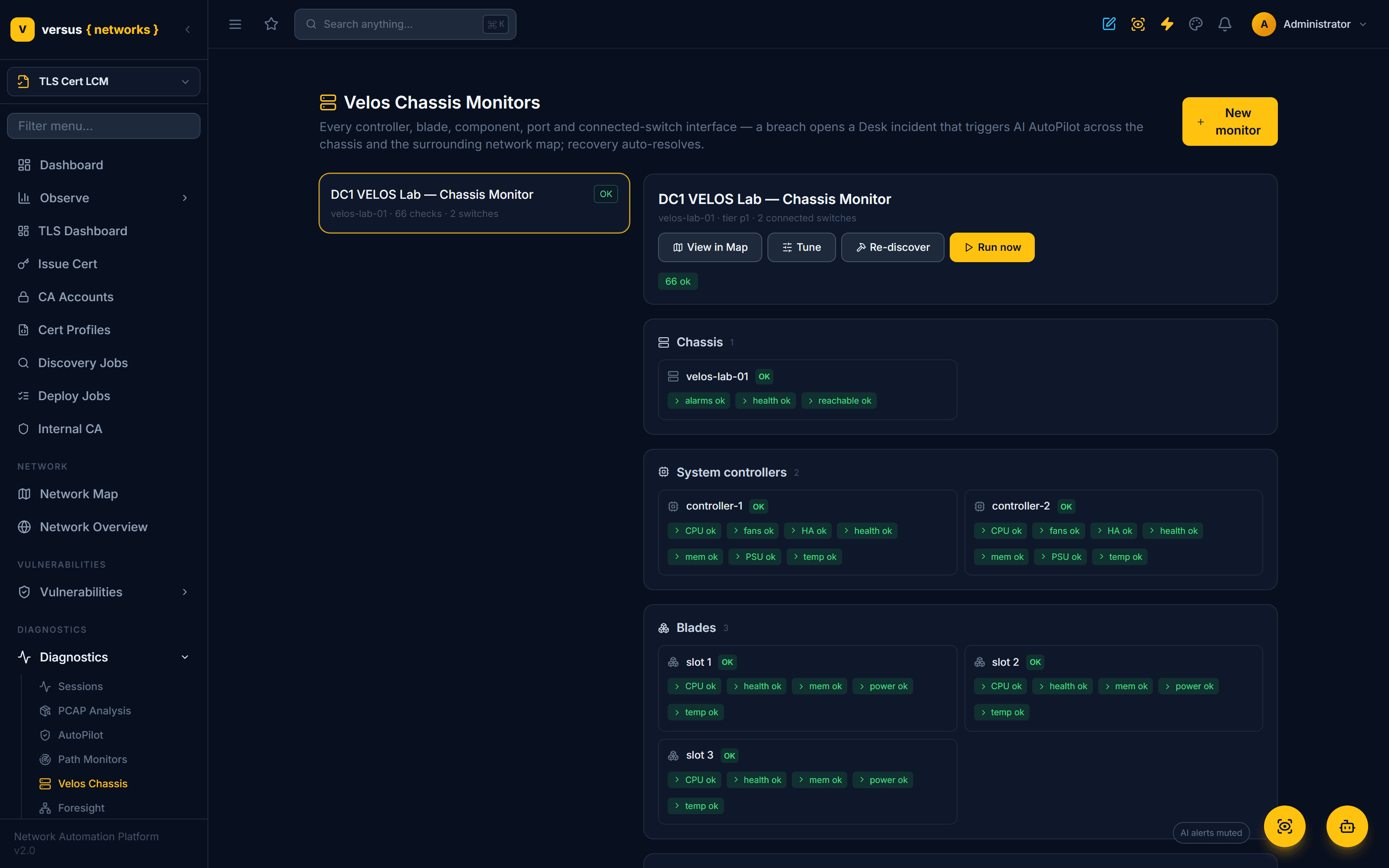Expand the 'alarms ok' check chip
This screenshot has height=868, width=1389.
698,401
